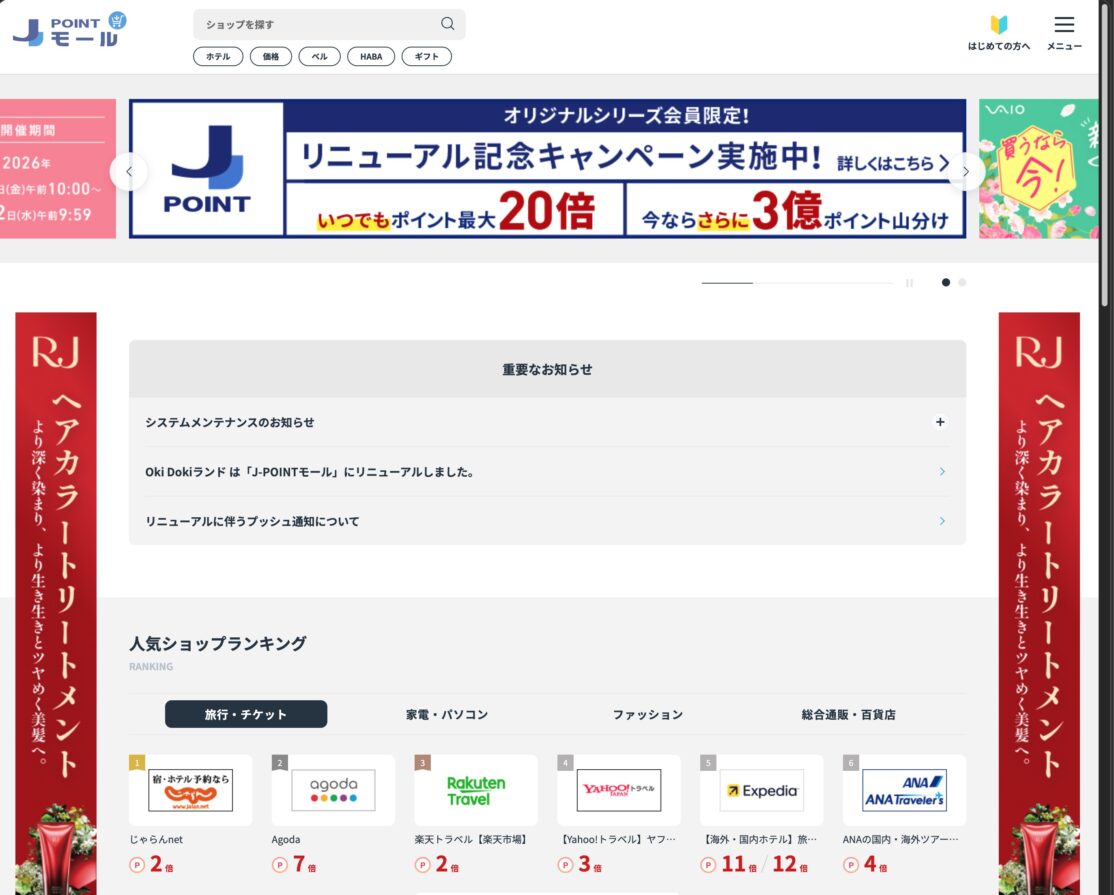Toggle the ホテル search filter tag
This screenshot has height=895, width=1114.
[x=217, y=56]
